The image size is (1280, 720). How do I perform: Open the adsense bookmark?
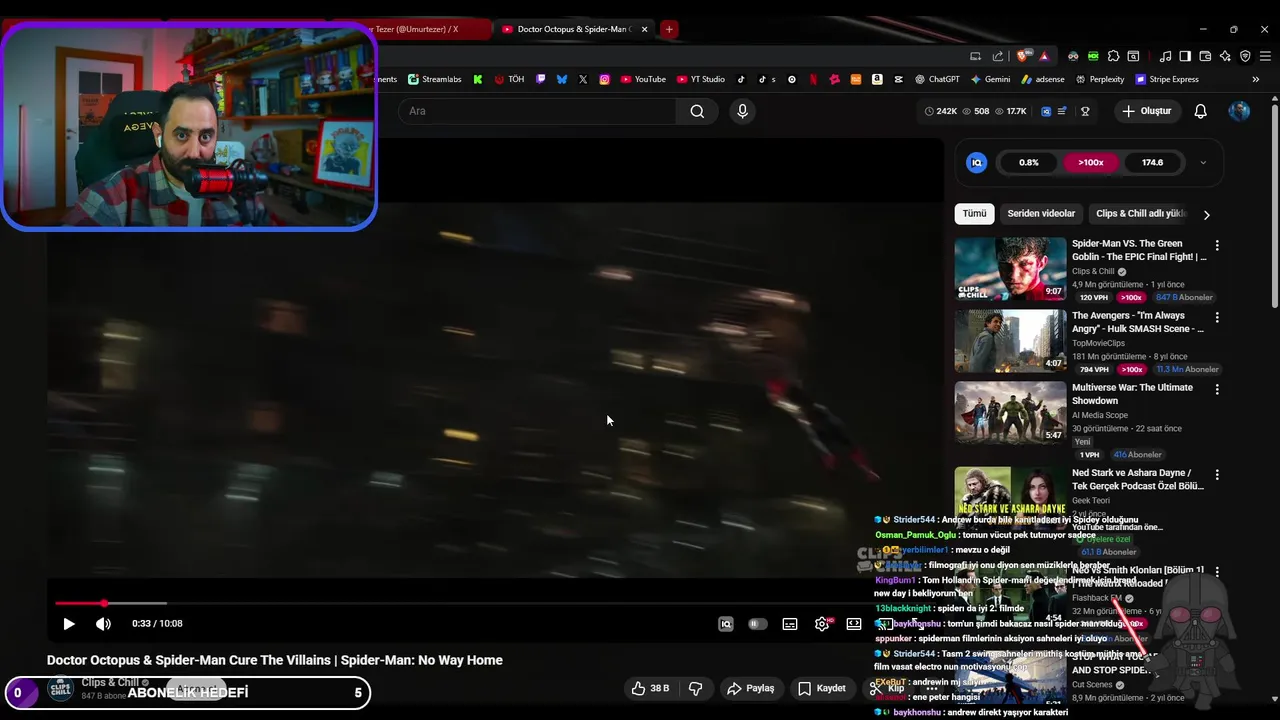(1042, 79)
